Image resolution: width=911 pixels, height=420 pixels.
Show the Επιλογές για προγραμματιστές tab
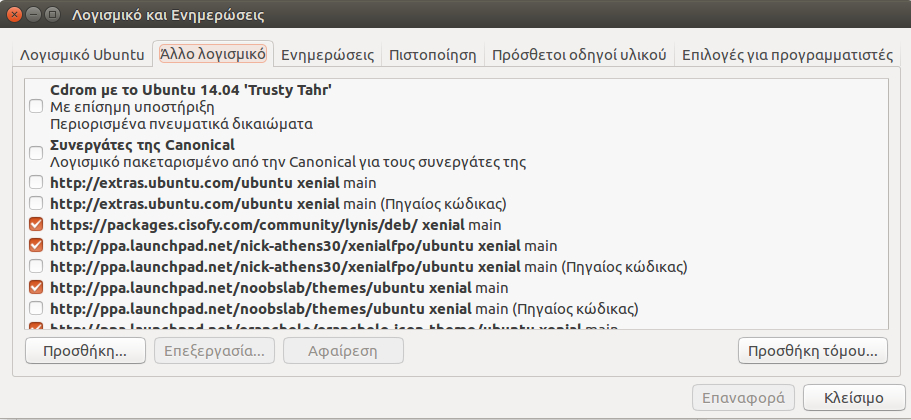787,55
